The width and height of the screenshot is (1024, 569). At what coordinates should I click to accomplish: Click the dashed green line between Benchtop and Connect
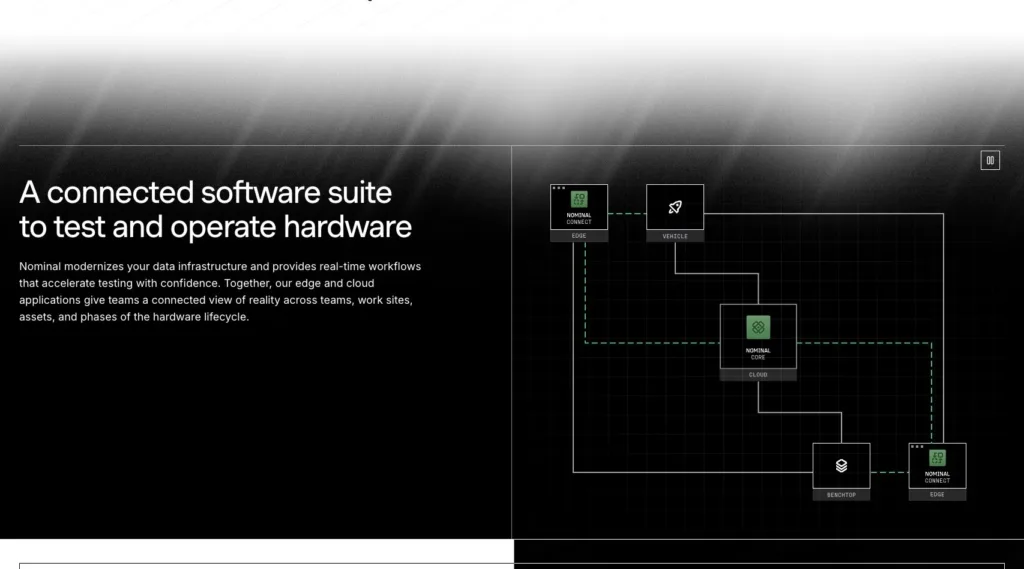889,472
